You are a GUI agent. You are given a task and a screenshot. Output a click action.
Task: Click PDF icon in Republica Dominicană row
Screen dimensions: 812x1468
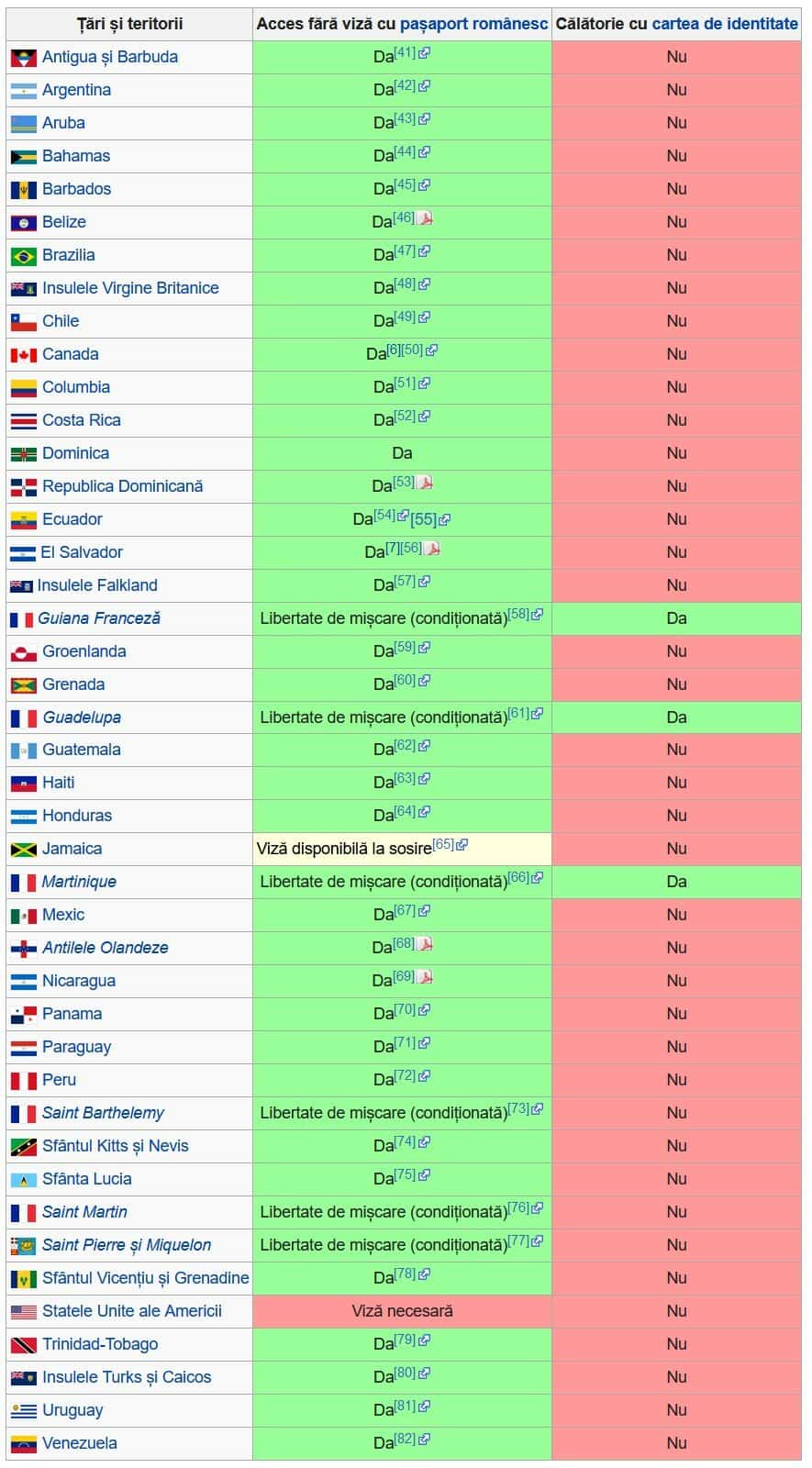426,484
